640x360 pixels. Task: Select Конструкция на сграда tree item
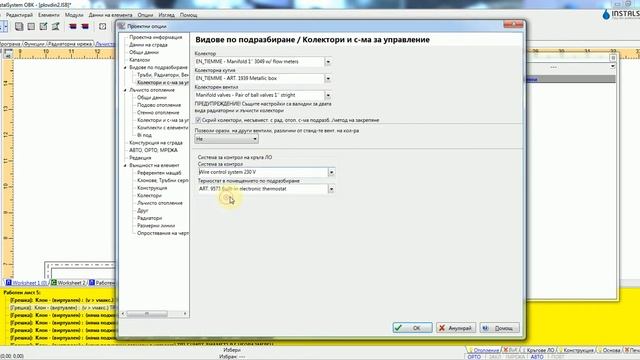click(156, 142)
